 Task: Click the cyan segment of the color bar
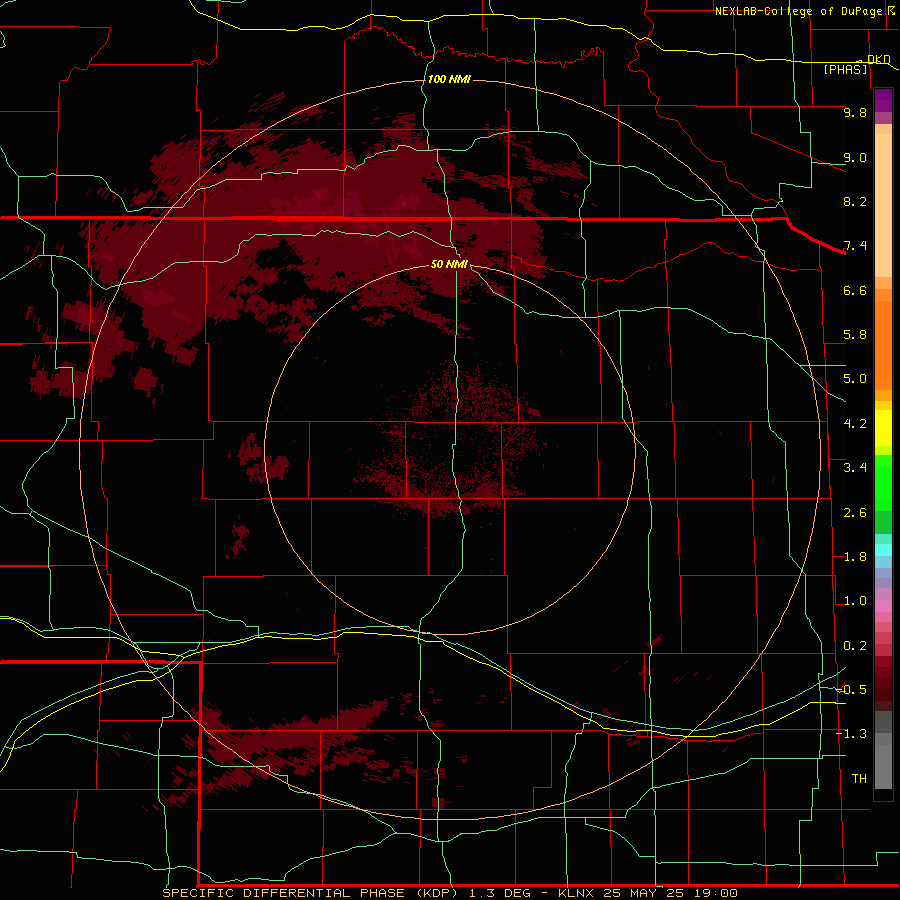[x=883, y=550]
